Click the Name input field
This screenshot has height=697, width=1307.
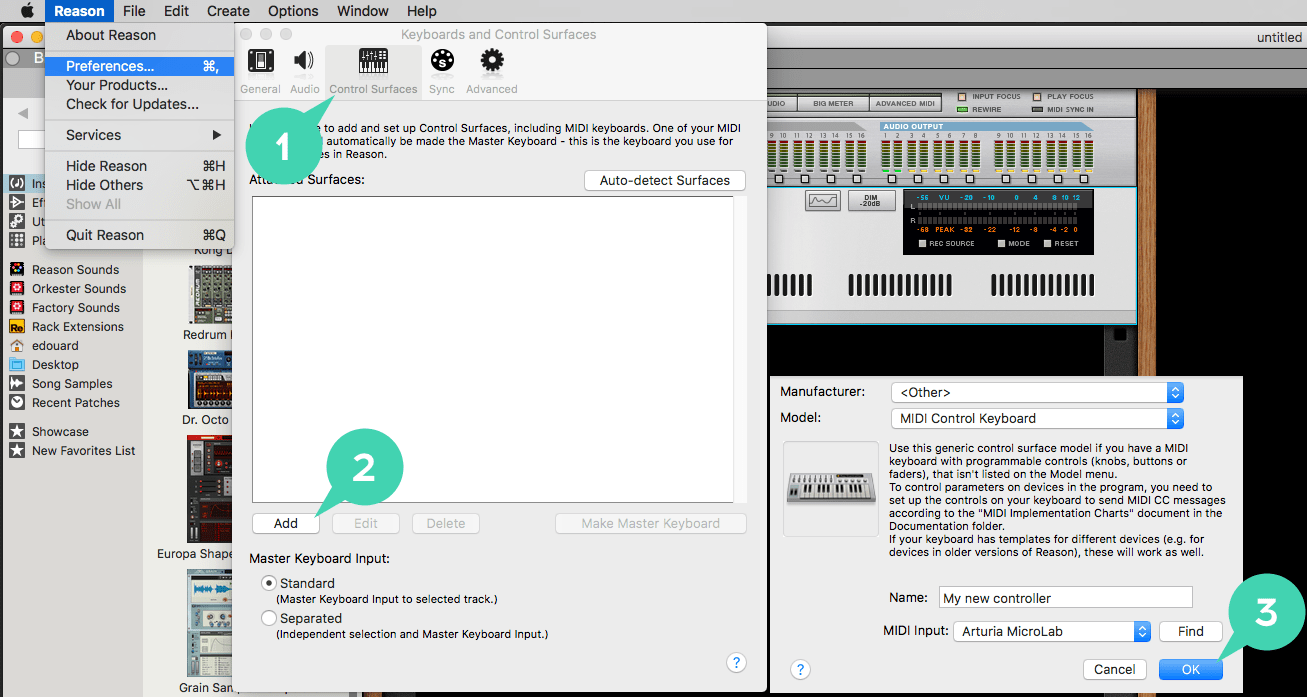coord(1066,598)
